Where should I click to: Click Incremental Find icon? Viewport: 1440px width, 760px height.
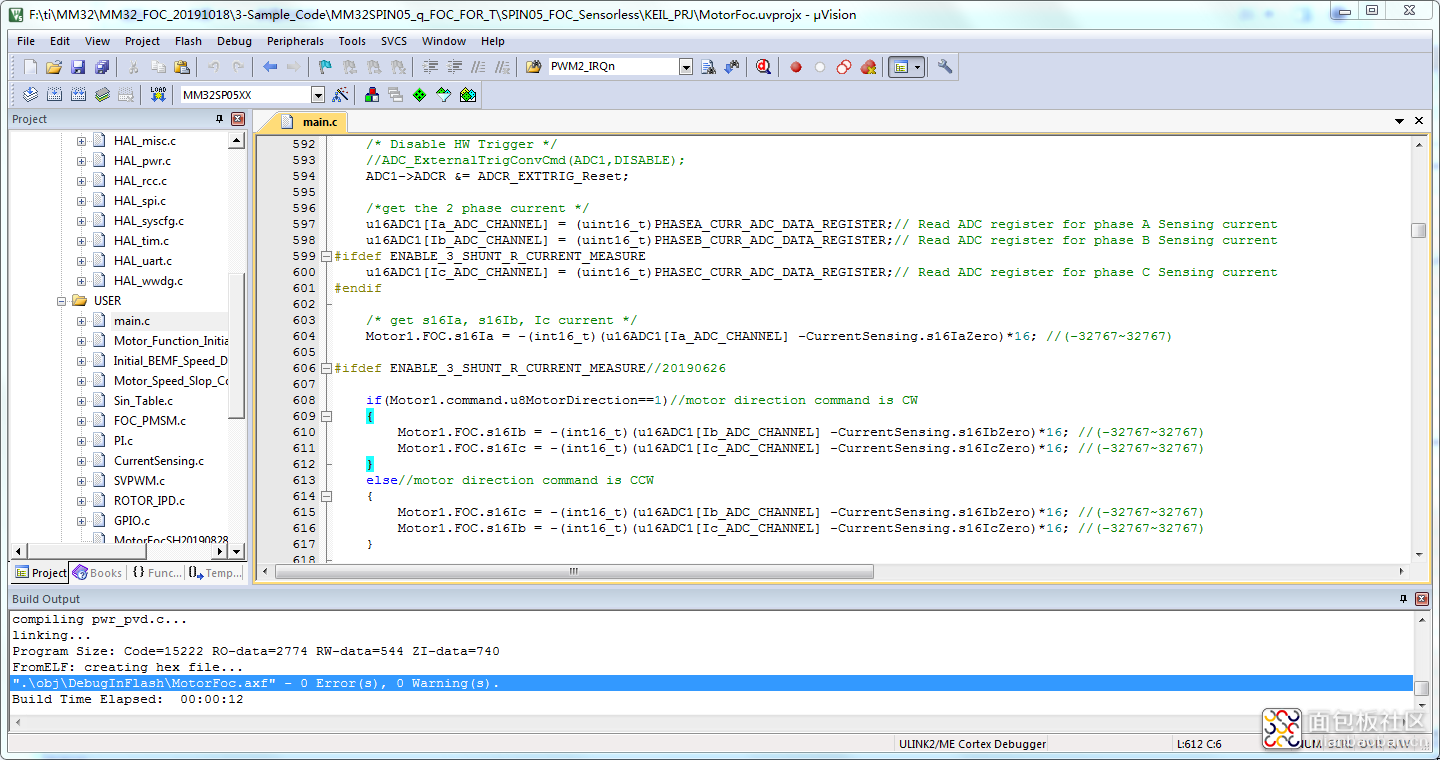tap(732, 67)
